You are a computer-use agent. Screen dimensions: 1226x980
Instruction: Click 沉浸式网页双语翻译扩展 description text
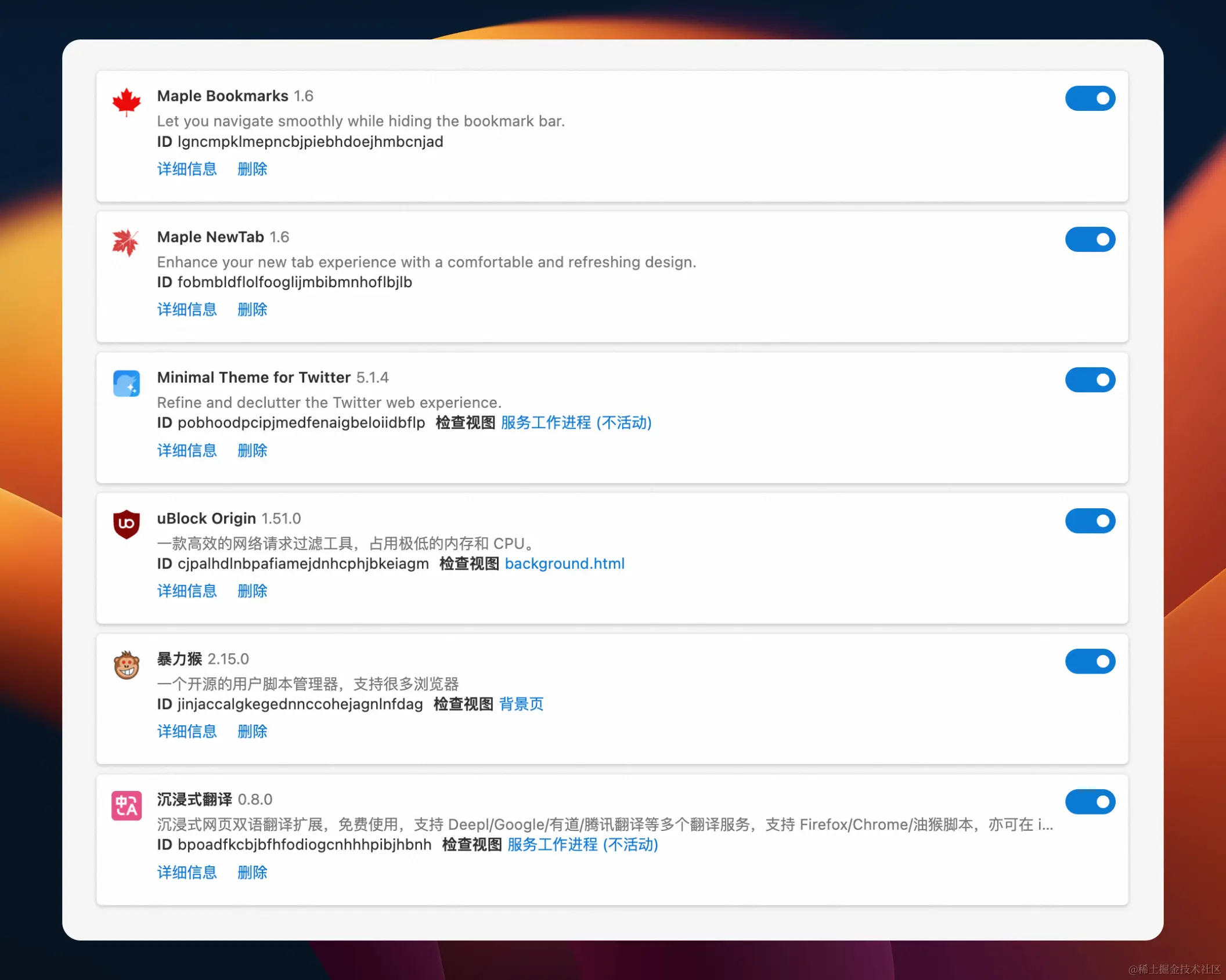tap(605, 824)
